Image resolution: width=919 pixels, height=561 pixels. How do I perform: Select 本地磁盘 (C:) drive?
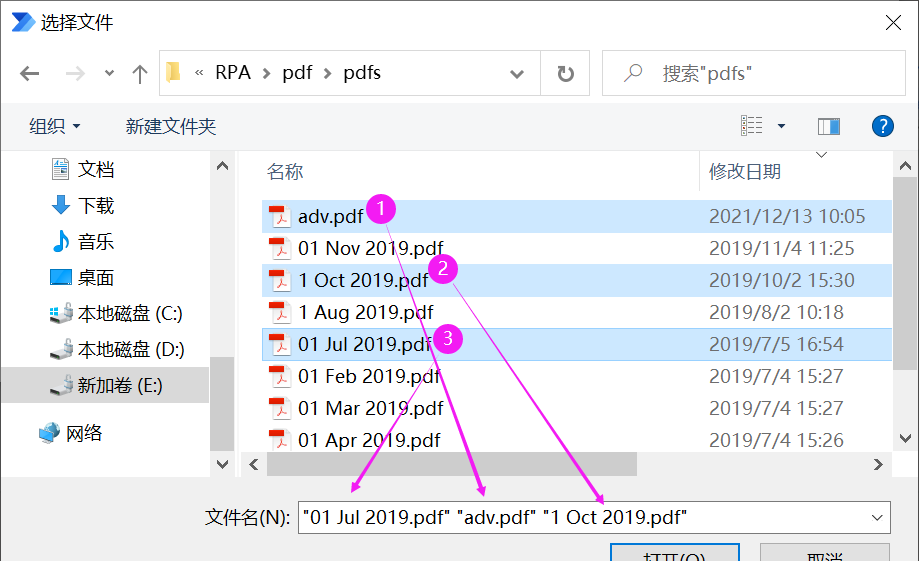pyautogui.click(x=130, y=314)
